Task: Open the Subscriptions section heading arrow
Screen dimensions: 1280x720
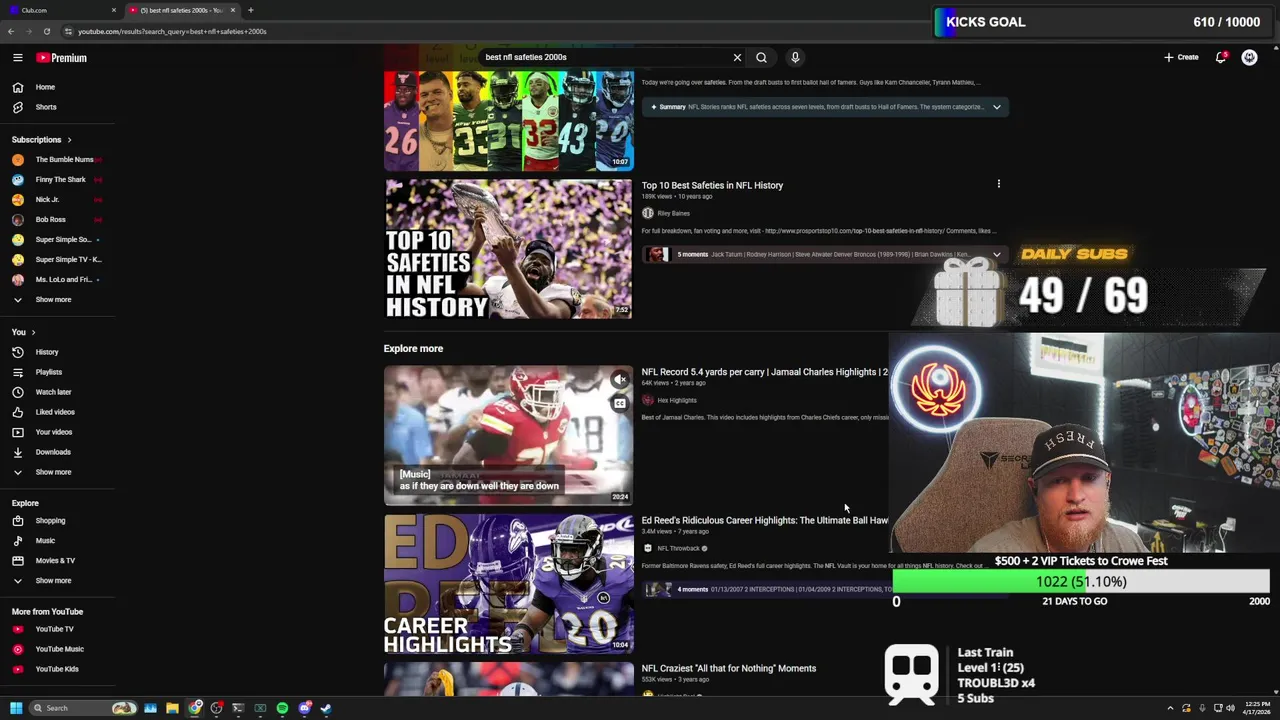Action: (x=69, y=140)
